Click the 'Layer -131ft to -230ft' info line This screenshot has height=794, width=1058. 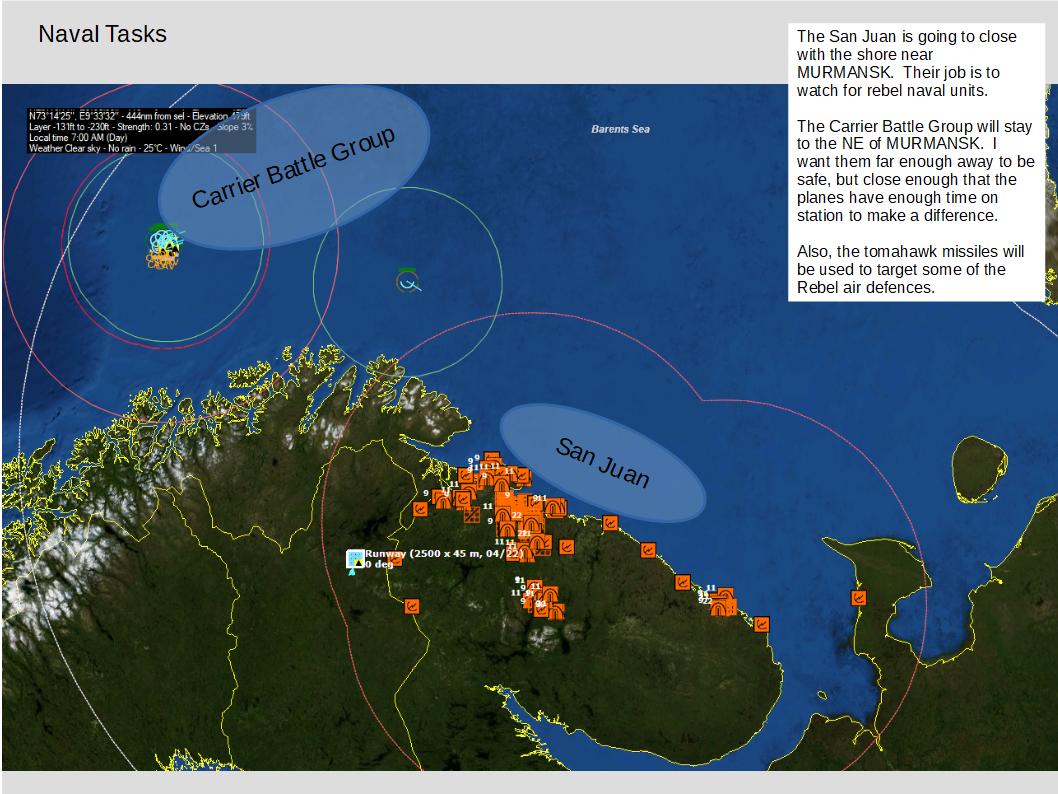tap(140, 127)
